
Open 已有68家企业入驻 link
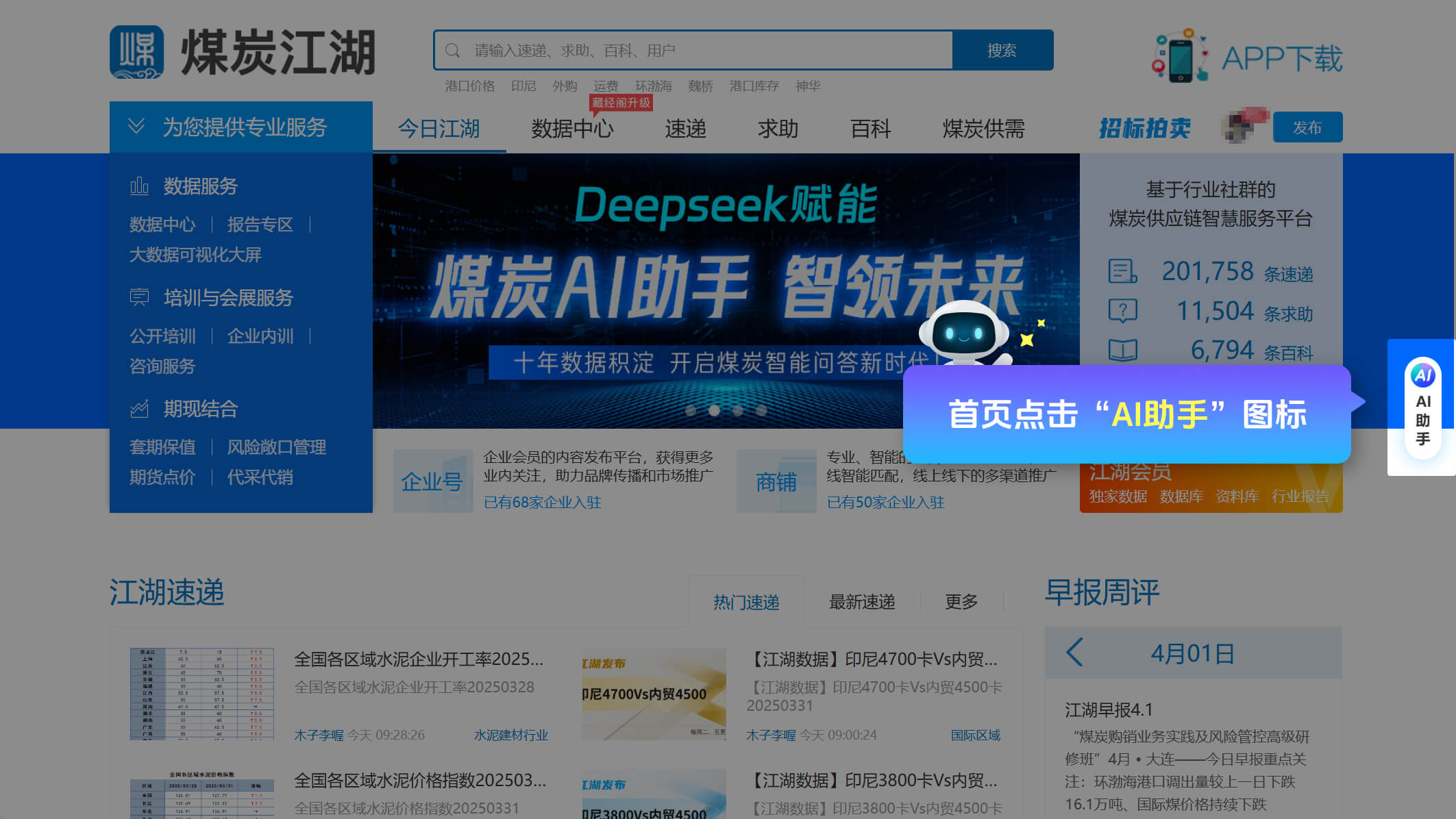pyautogui.click(x=542, y=502)
